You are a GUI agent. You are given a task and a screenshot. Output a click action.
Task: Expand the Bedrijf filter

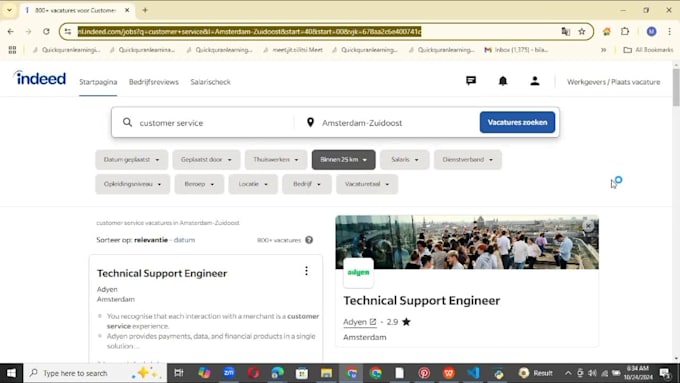point(307,184)
